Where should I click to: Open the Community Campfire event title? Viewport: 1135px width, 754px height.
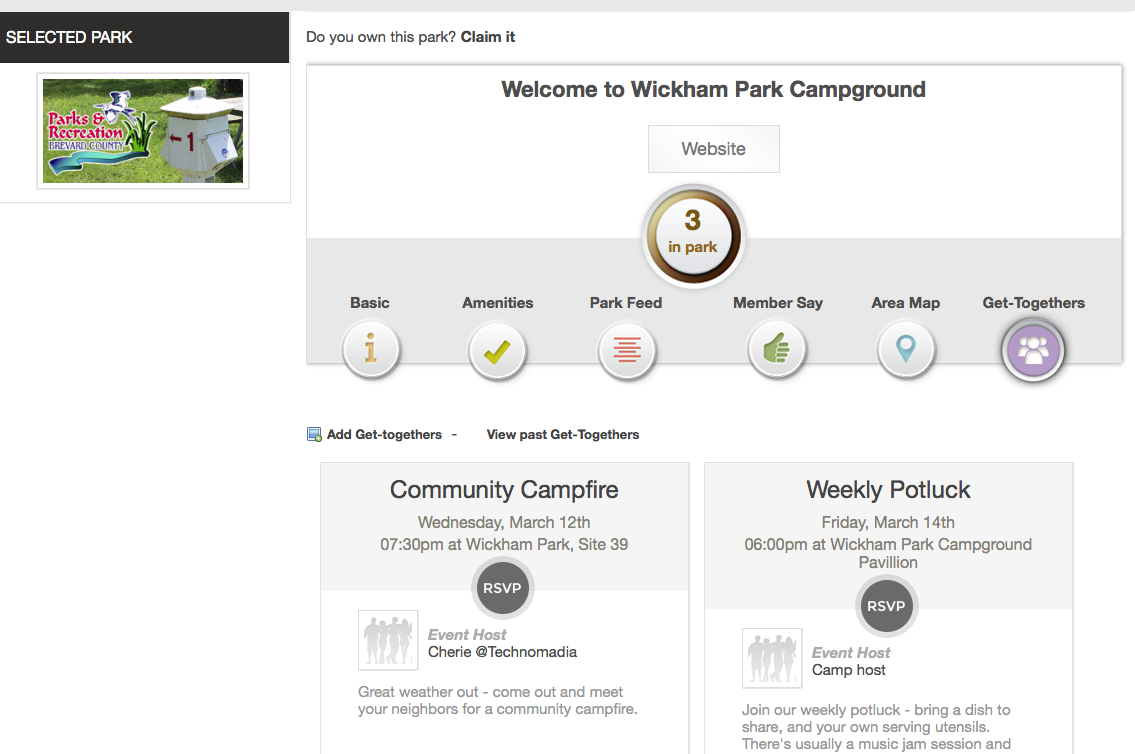[x=504, y=490]
